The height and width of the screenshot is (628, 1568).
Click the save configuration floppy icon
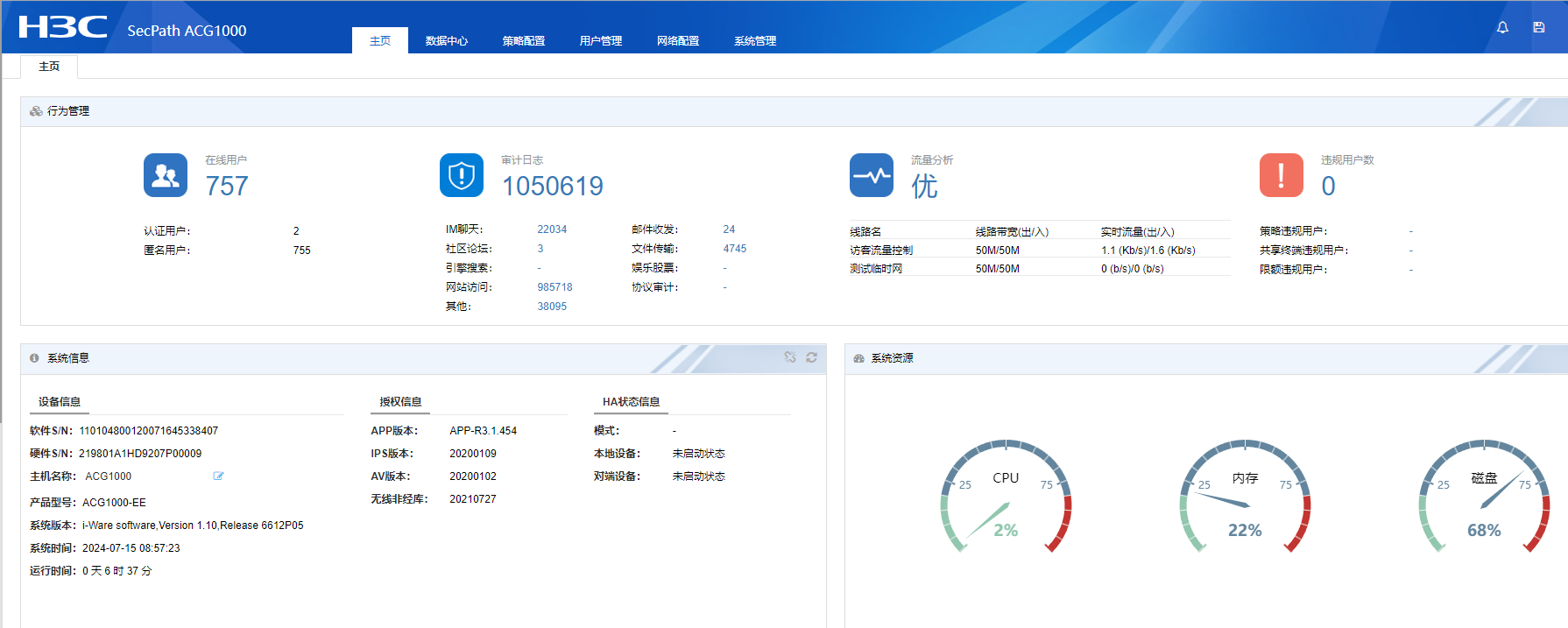(1538, 27)
